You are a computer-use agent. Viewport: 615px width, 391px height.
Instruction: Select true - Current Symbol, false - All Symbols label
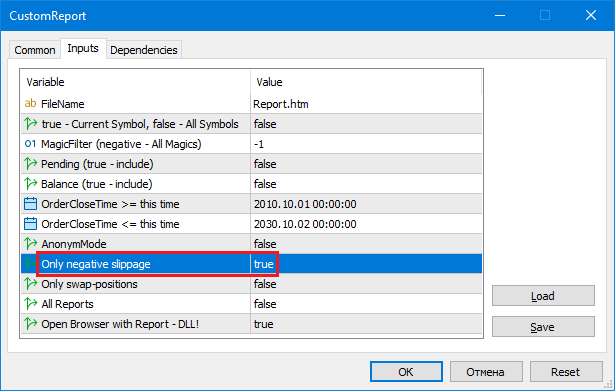pyautogui.click(x=140, y=124)
